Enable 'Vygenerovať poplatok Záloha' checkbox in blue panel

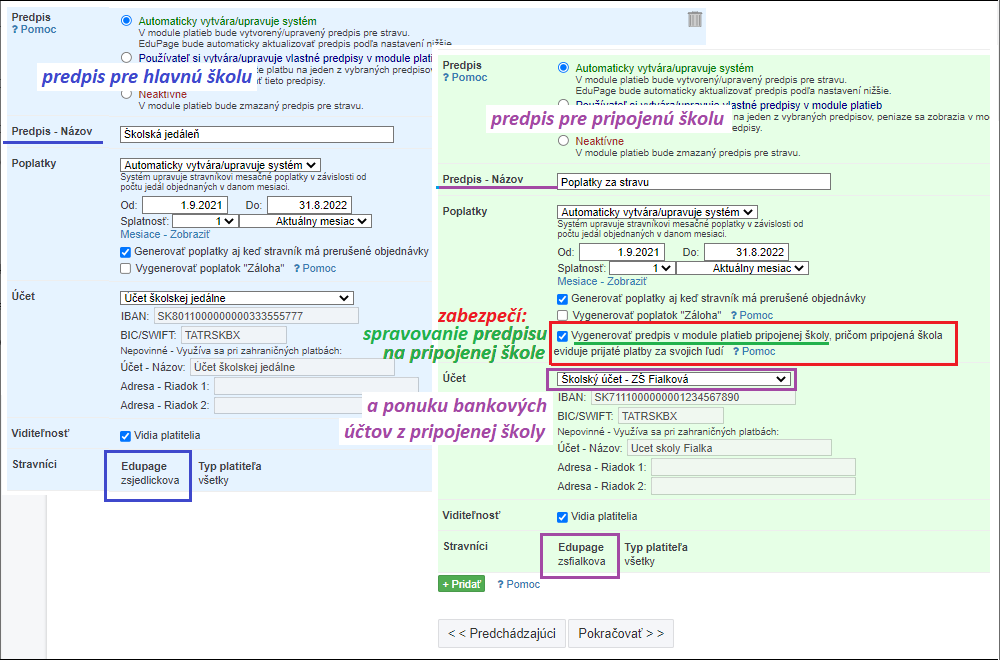(126, 268)
